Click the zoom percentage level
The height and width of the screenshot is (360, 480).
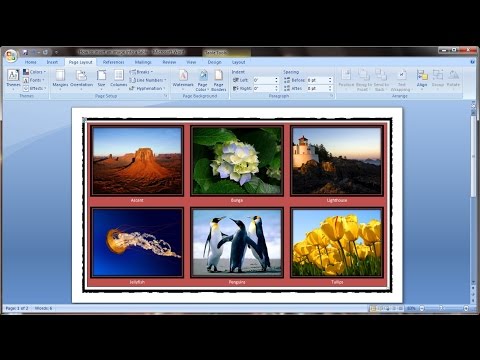[x=411, y=309]
